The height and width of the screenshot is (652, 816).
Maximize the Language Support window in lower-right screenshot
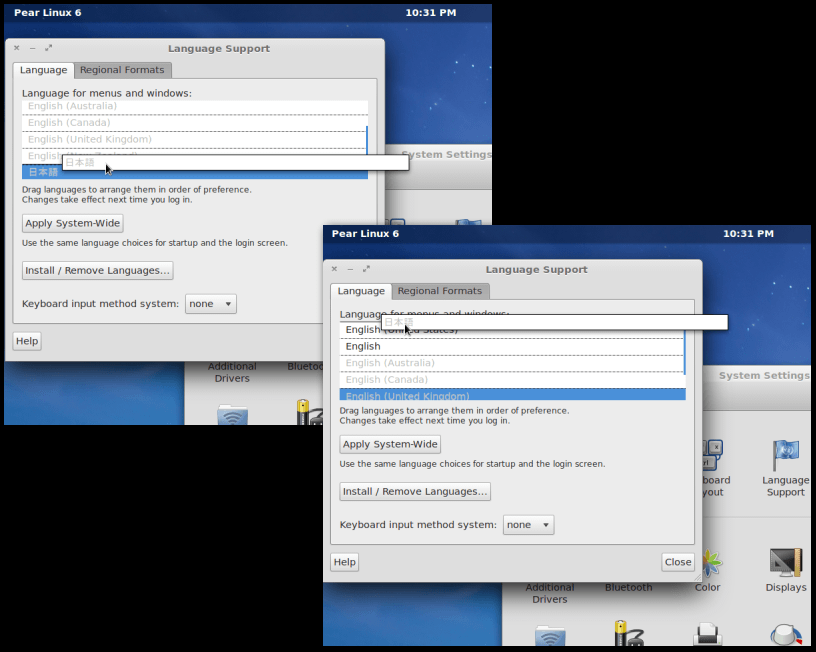pos(366,269)
